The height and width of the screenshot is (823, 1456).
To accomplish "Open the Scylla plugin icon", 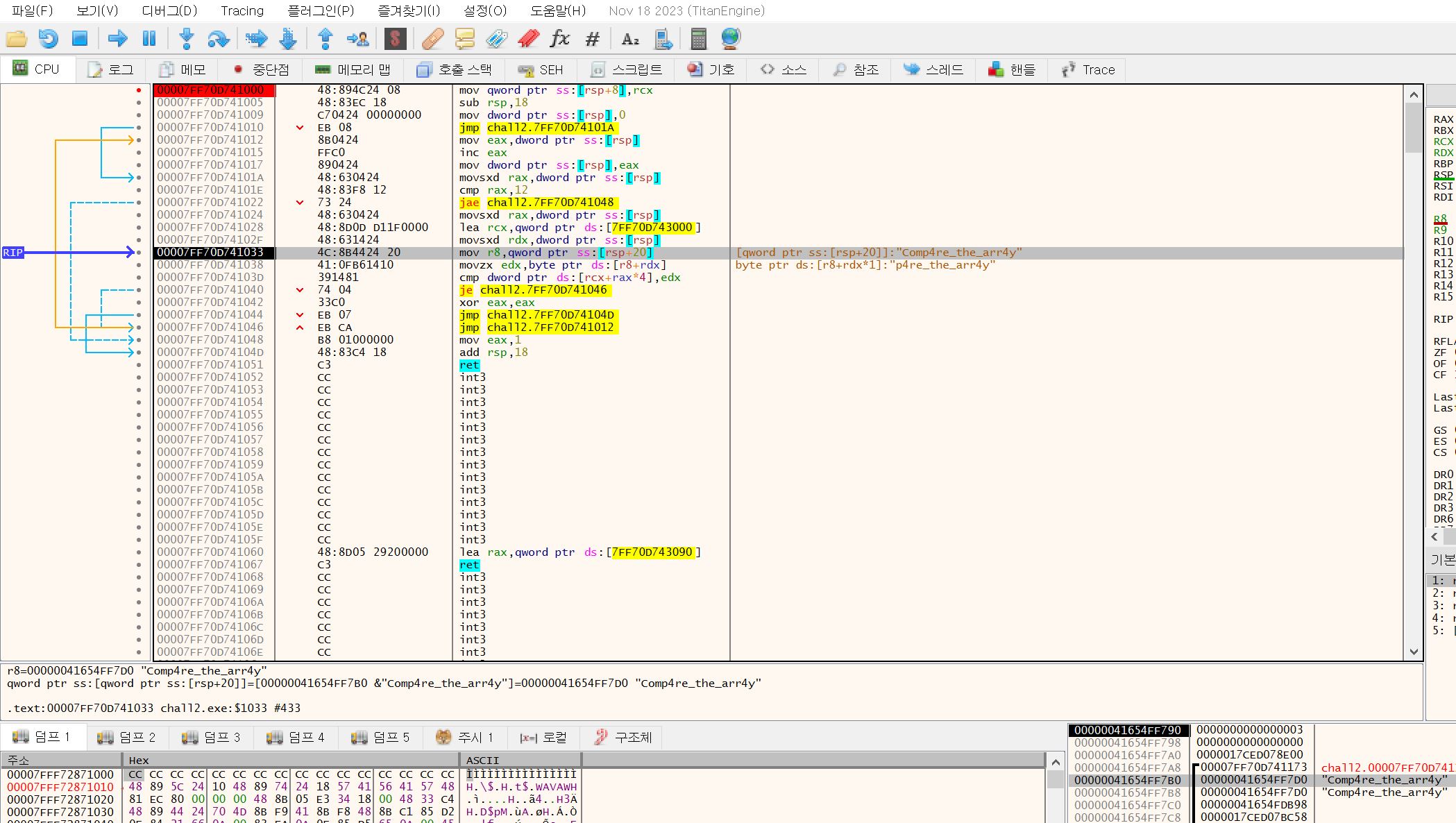I will 394,38.
